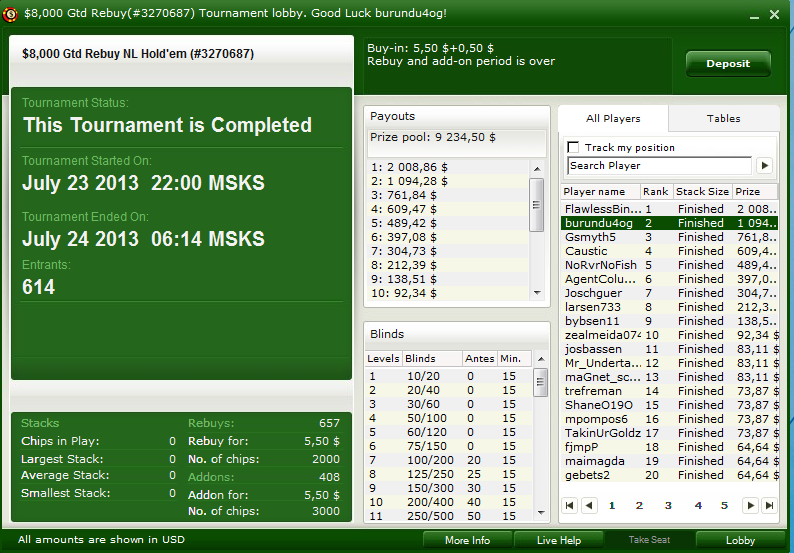Sort by Player name column header
The image size is (794, 553).
(x=601, y=191)
